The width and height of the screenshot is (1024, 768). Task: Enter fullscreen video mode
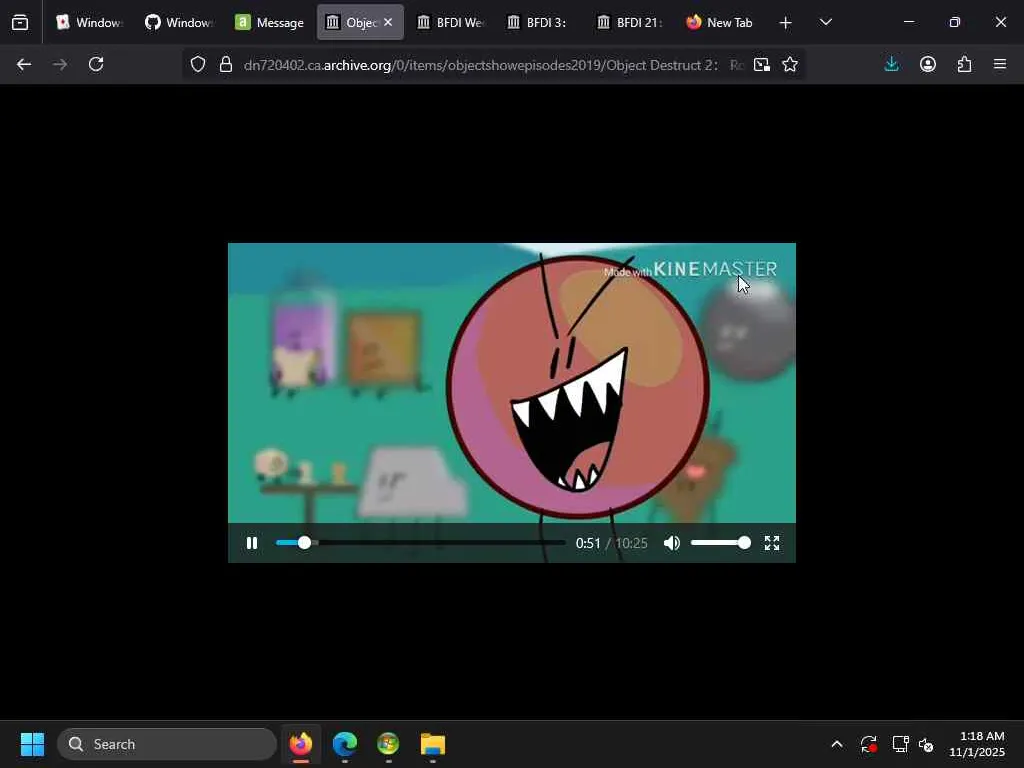[x=772, y=543]
